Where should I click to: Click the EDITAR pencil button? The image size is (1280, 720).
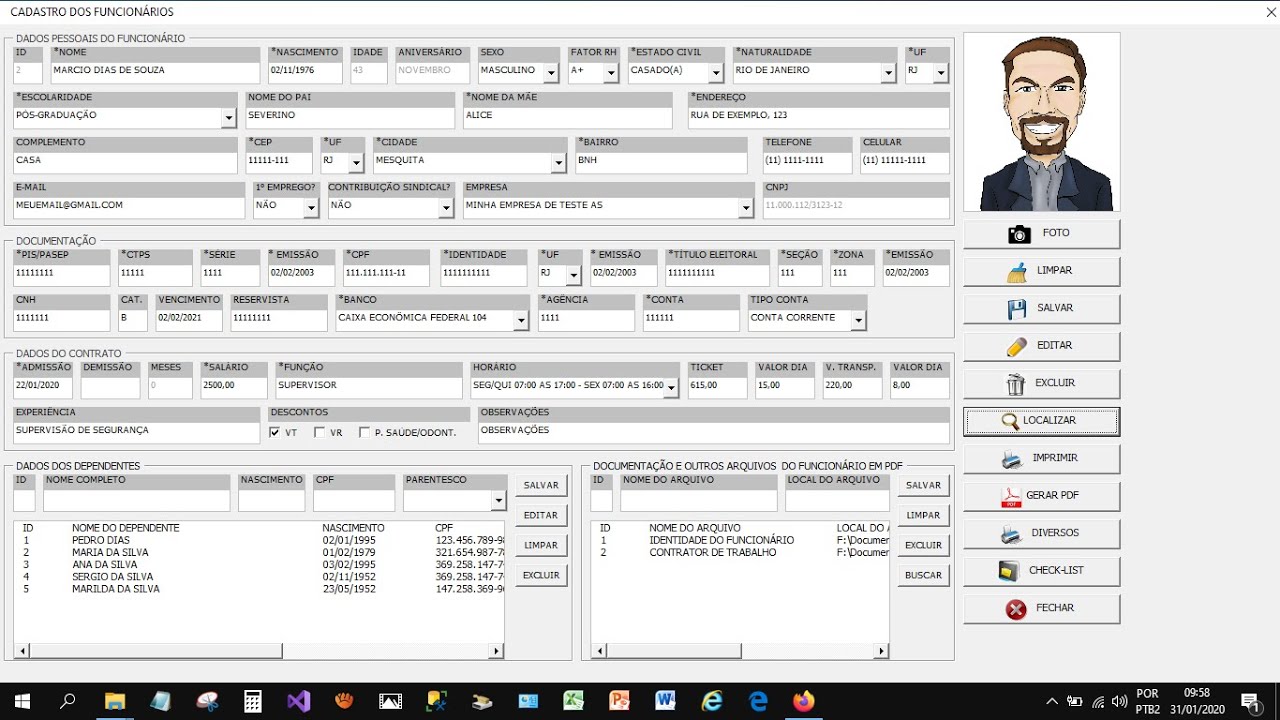coord(1041,346)
